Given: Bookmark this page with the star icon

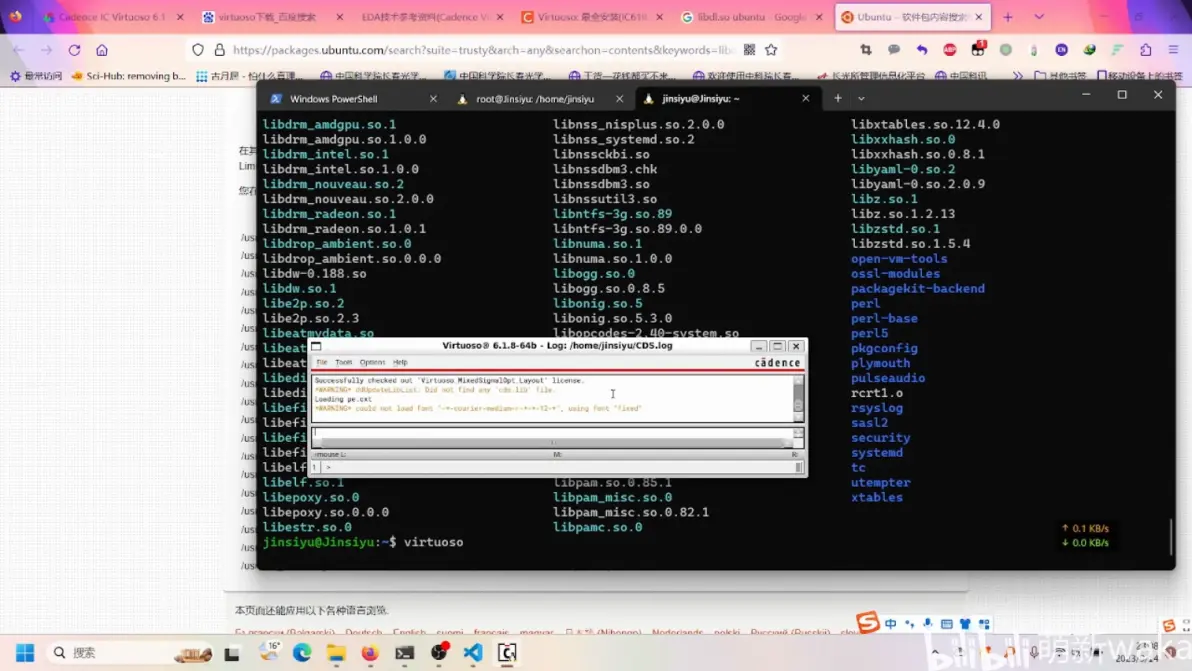Looking at the screenshot, I should click(772, 50).
